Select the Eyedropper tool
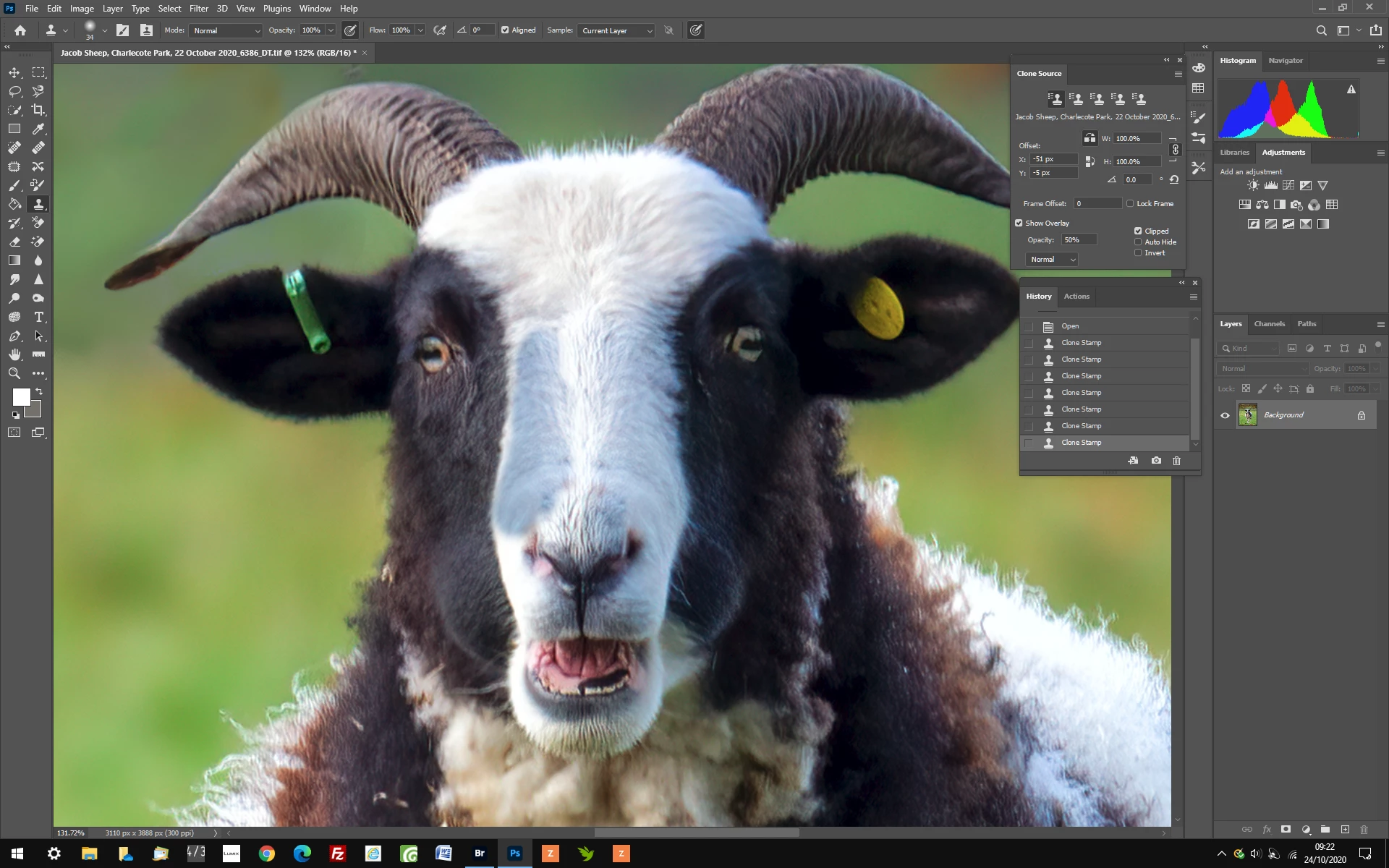Image resolution: width=1389 pixels, height=868 pixels. coord(38,129)
